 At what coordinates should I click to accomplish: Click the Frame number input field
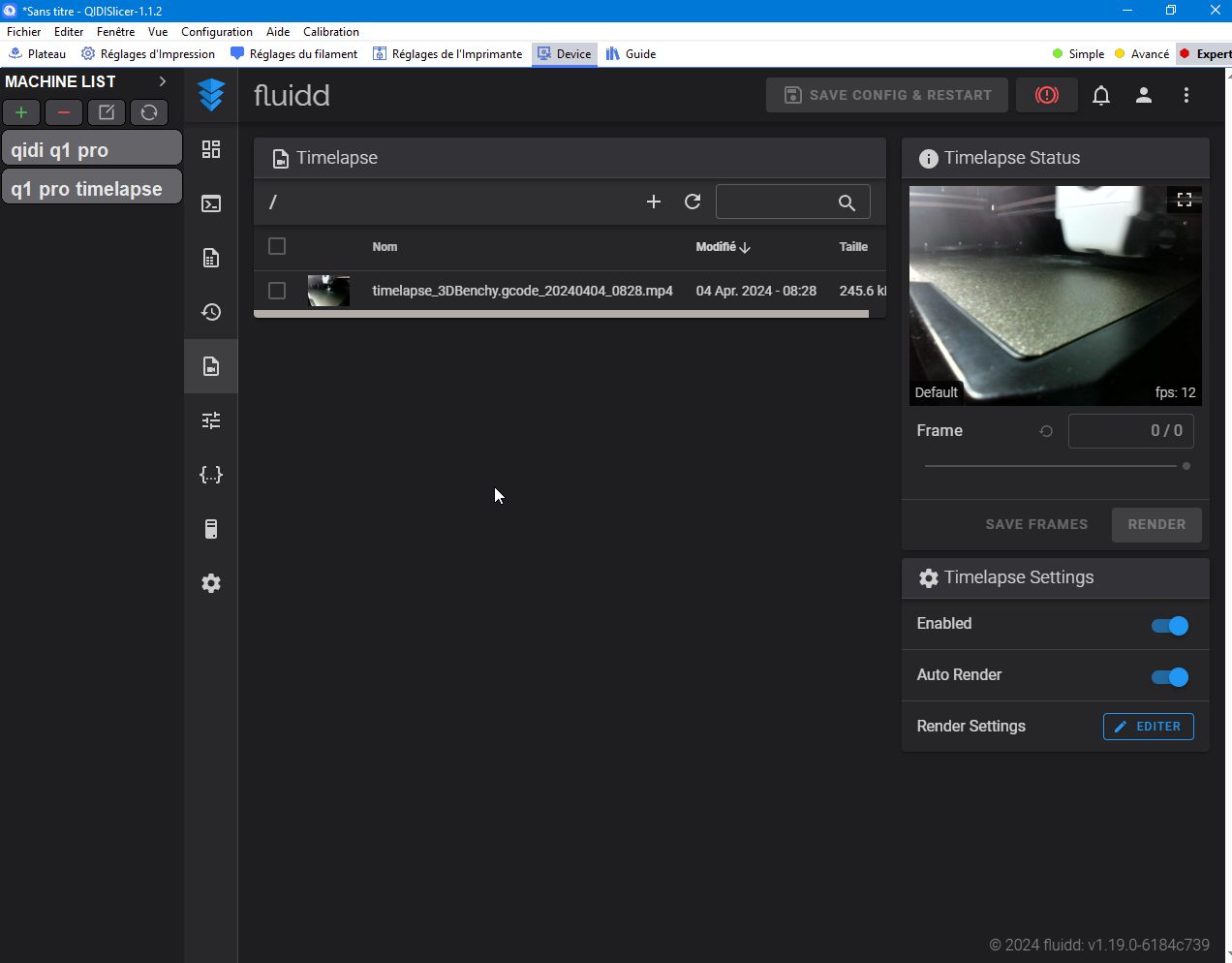pyautogui.click(x=1131, y=431)
